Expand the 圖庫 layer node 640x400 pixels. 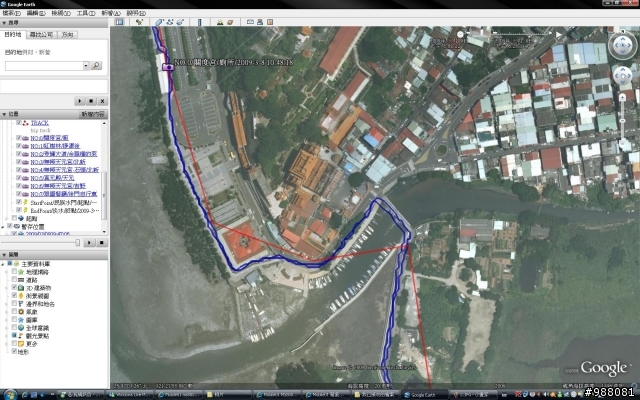(x=7, y=320)
